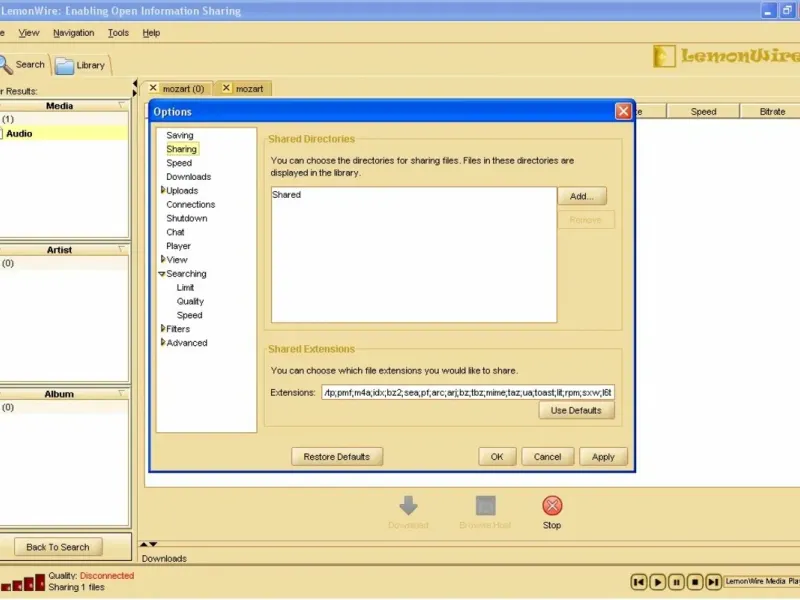Open the Help menu
The image size is (800, 600).
tap(151, 33)
